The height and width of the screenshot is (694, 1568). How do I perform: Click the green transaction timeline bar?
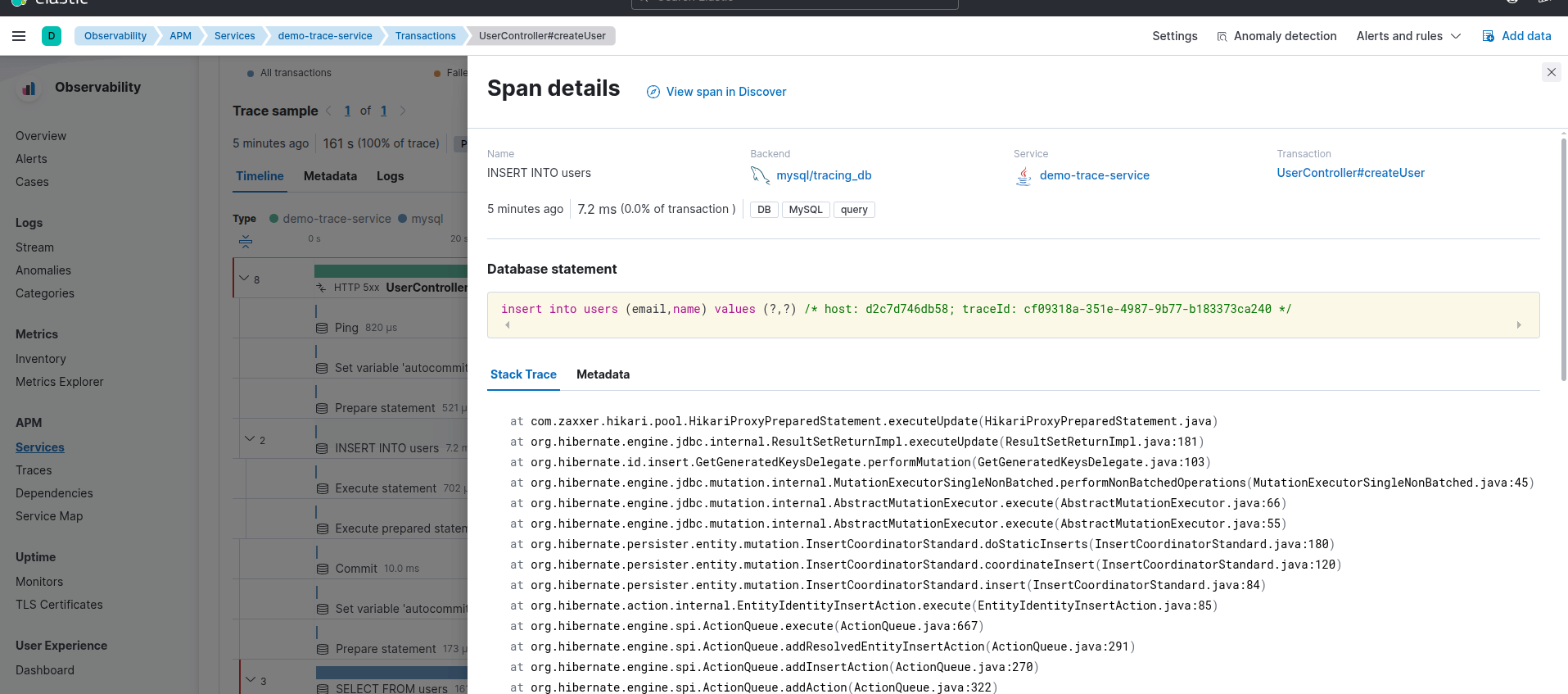coord(391,270)
